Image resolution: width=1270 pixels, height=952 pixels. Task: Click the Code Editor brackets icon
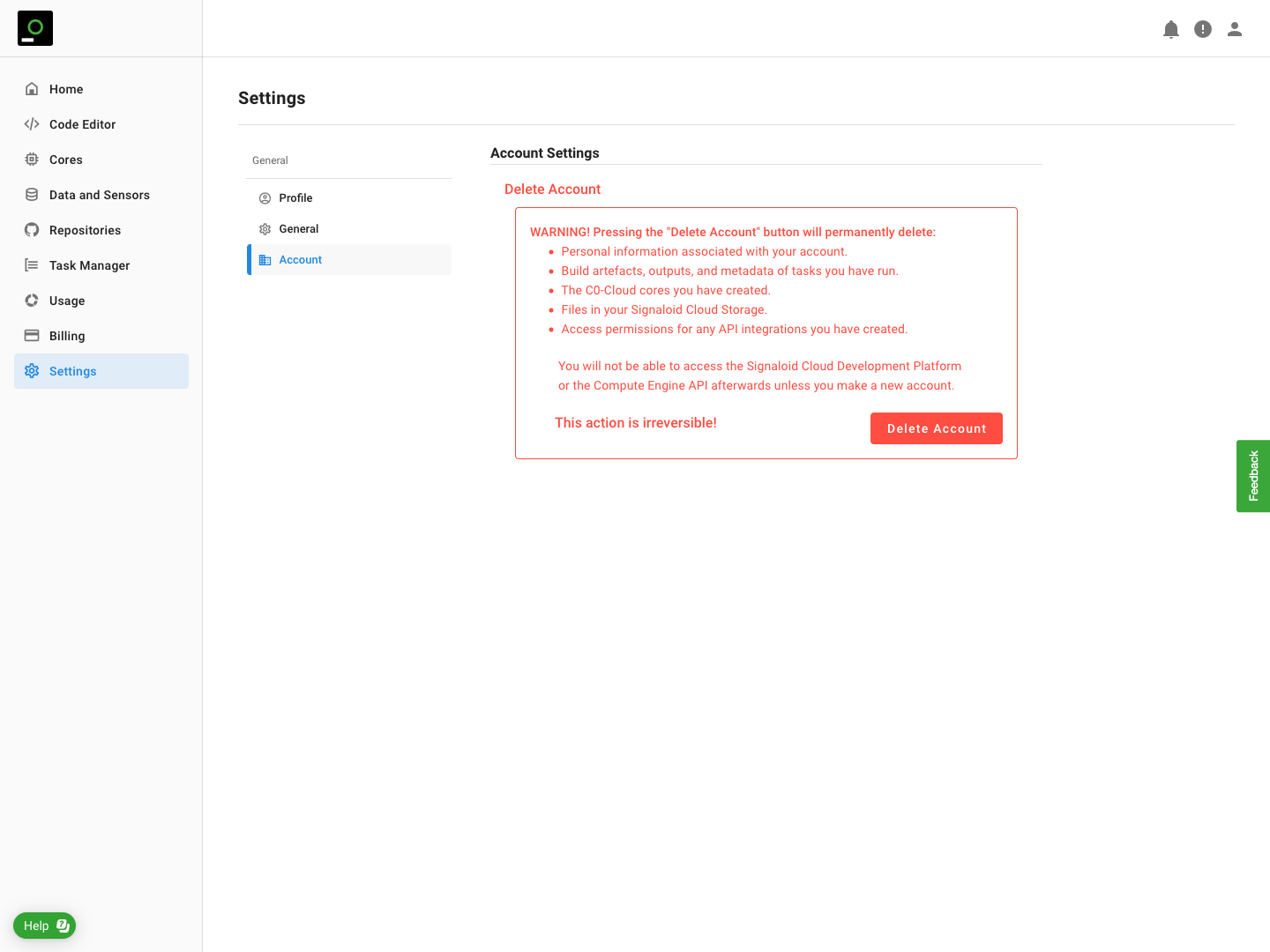tap(32, 124)
